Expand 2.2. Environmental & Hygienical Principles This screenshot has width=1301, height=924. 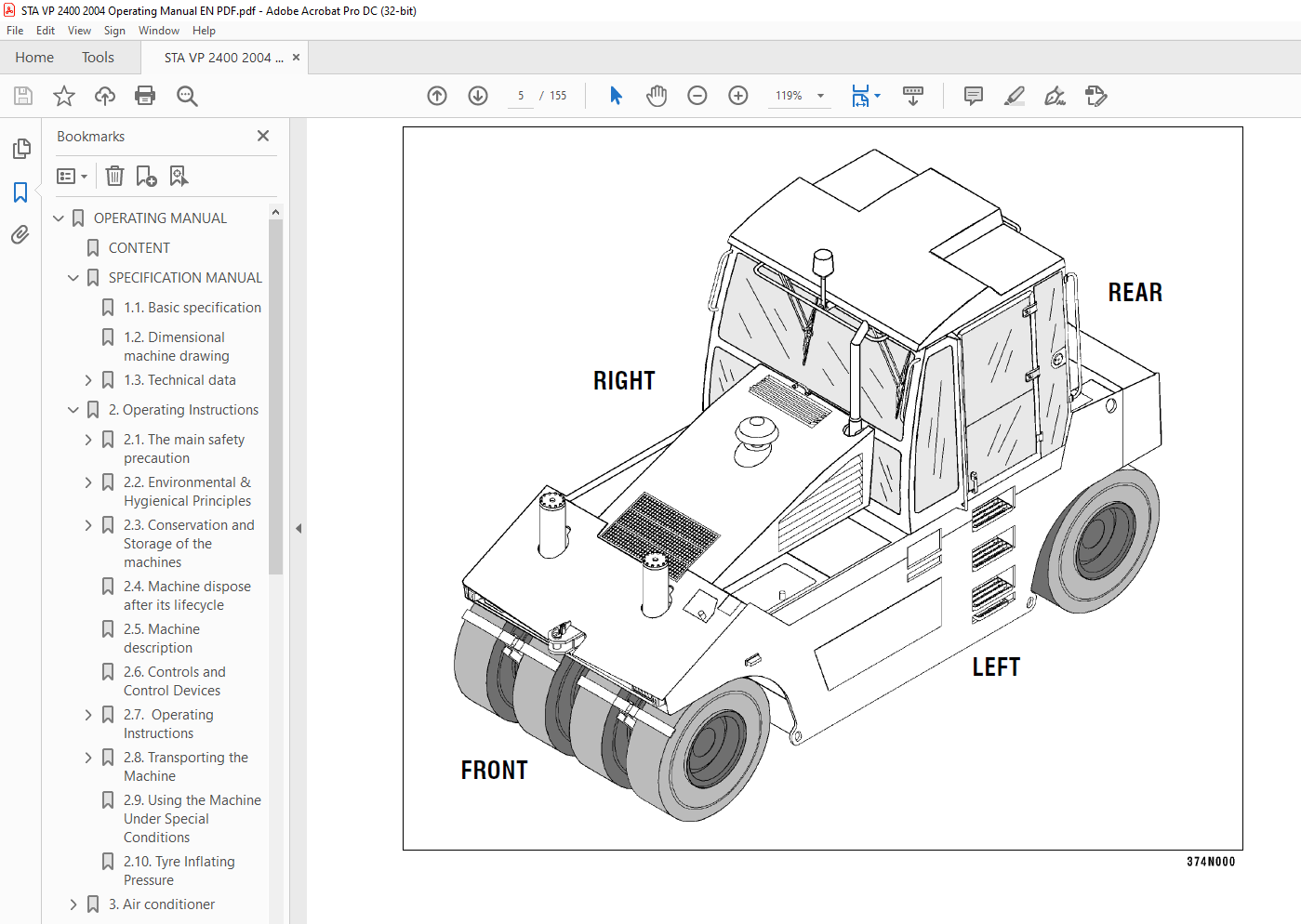(x=88, y=482)
